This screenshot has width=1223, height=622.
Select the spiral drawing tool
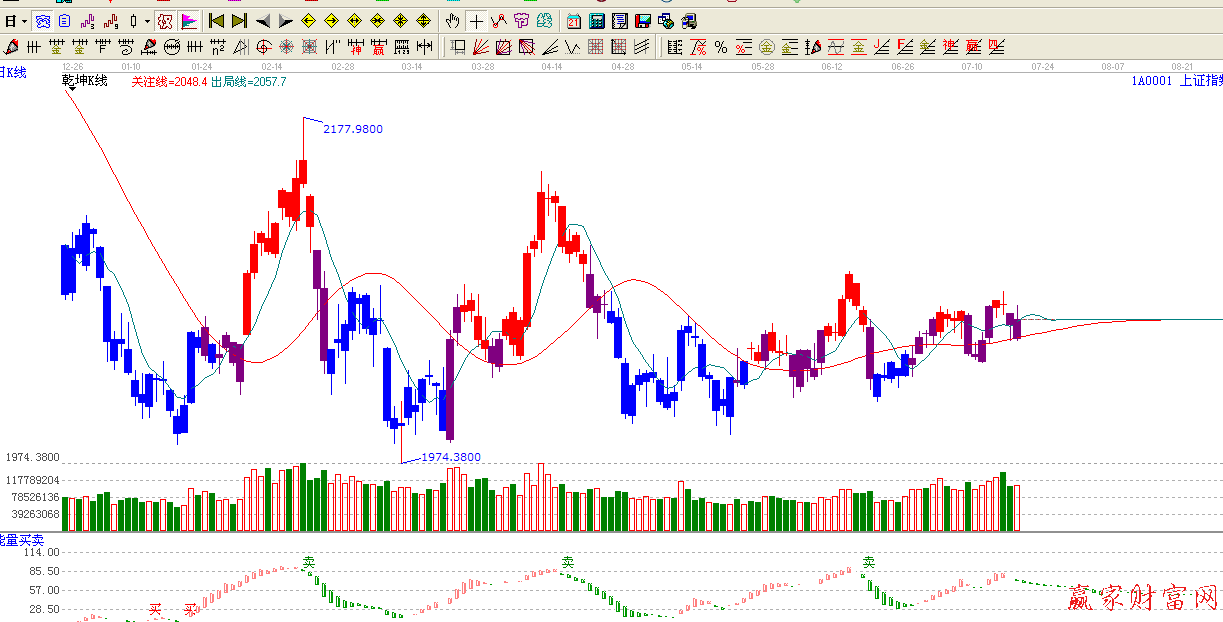(x=127, y=46)
